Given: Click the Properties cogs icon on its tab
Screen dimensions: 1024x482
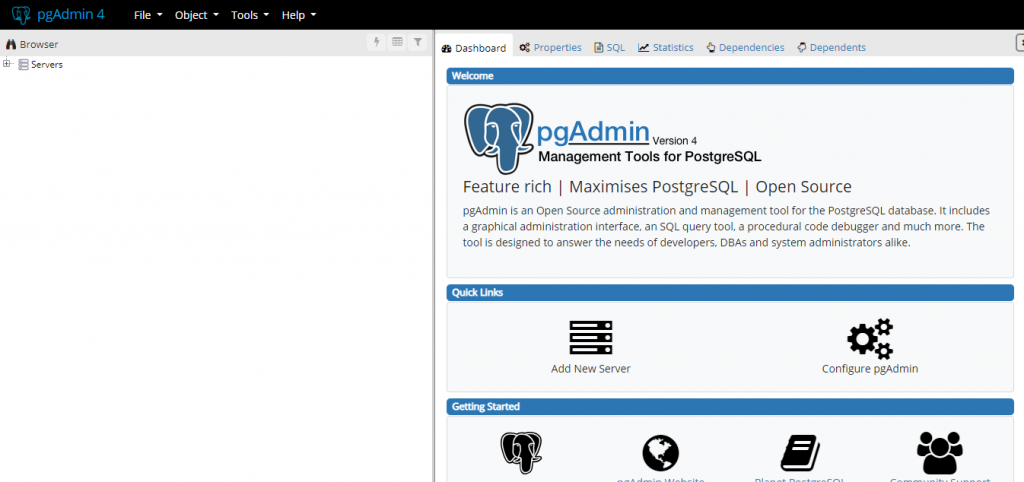Looking at the screenshot, I should [524, 48].
